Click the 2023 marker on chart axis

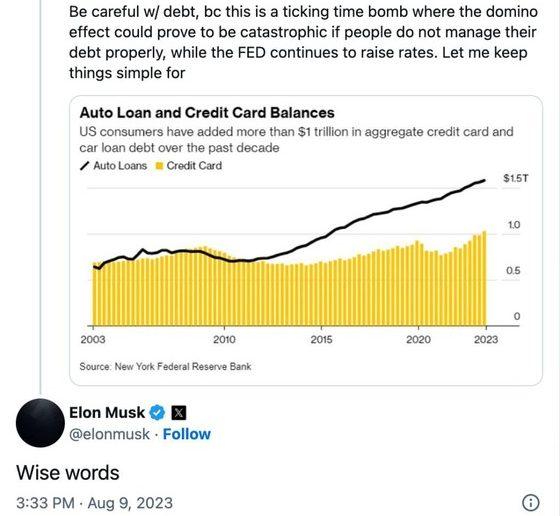(486, 339)
